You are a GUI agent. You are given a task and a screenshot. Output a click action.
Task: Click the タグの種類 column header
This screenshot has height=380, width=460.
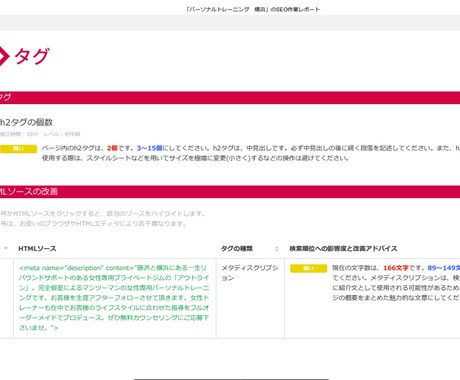237,249
